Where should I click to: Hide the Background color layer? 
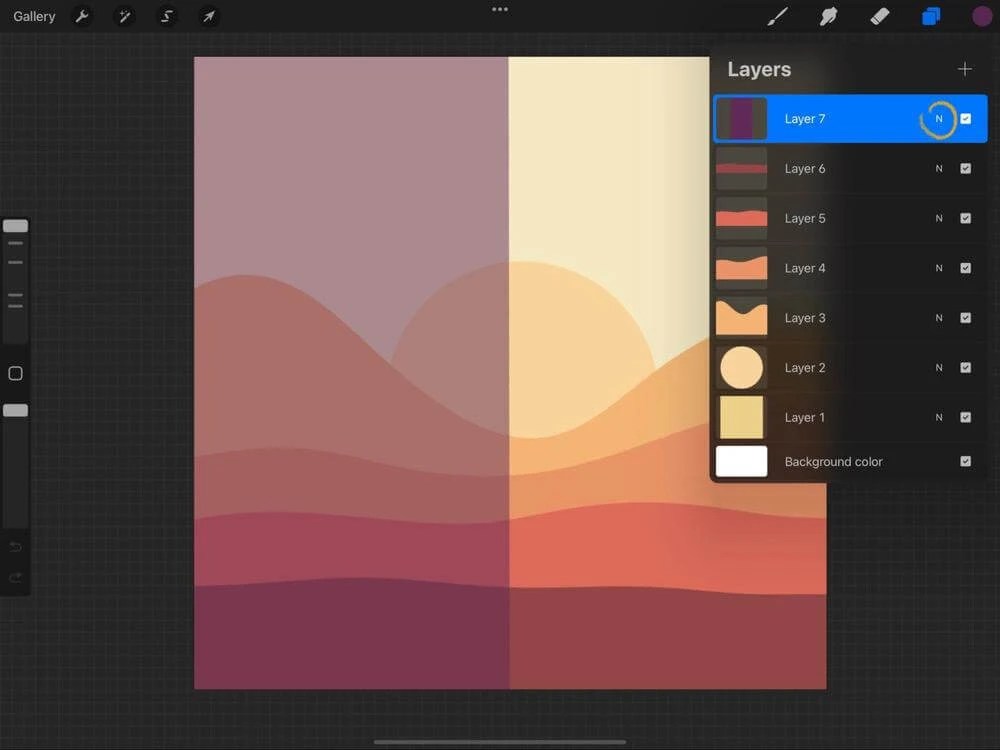click(966, 461)
